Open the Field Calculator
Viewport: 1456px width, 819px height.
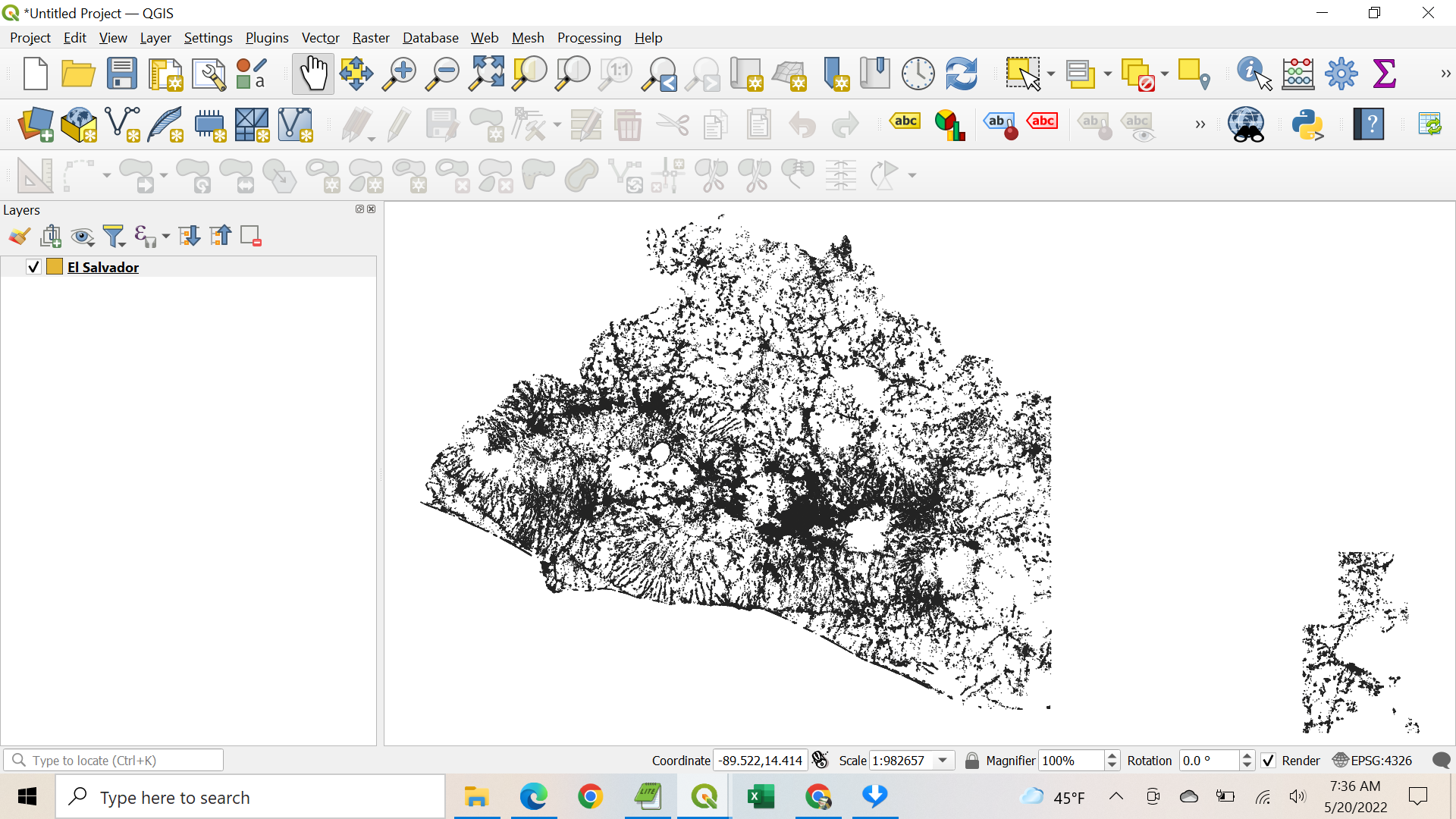coord(1298,74)
